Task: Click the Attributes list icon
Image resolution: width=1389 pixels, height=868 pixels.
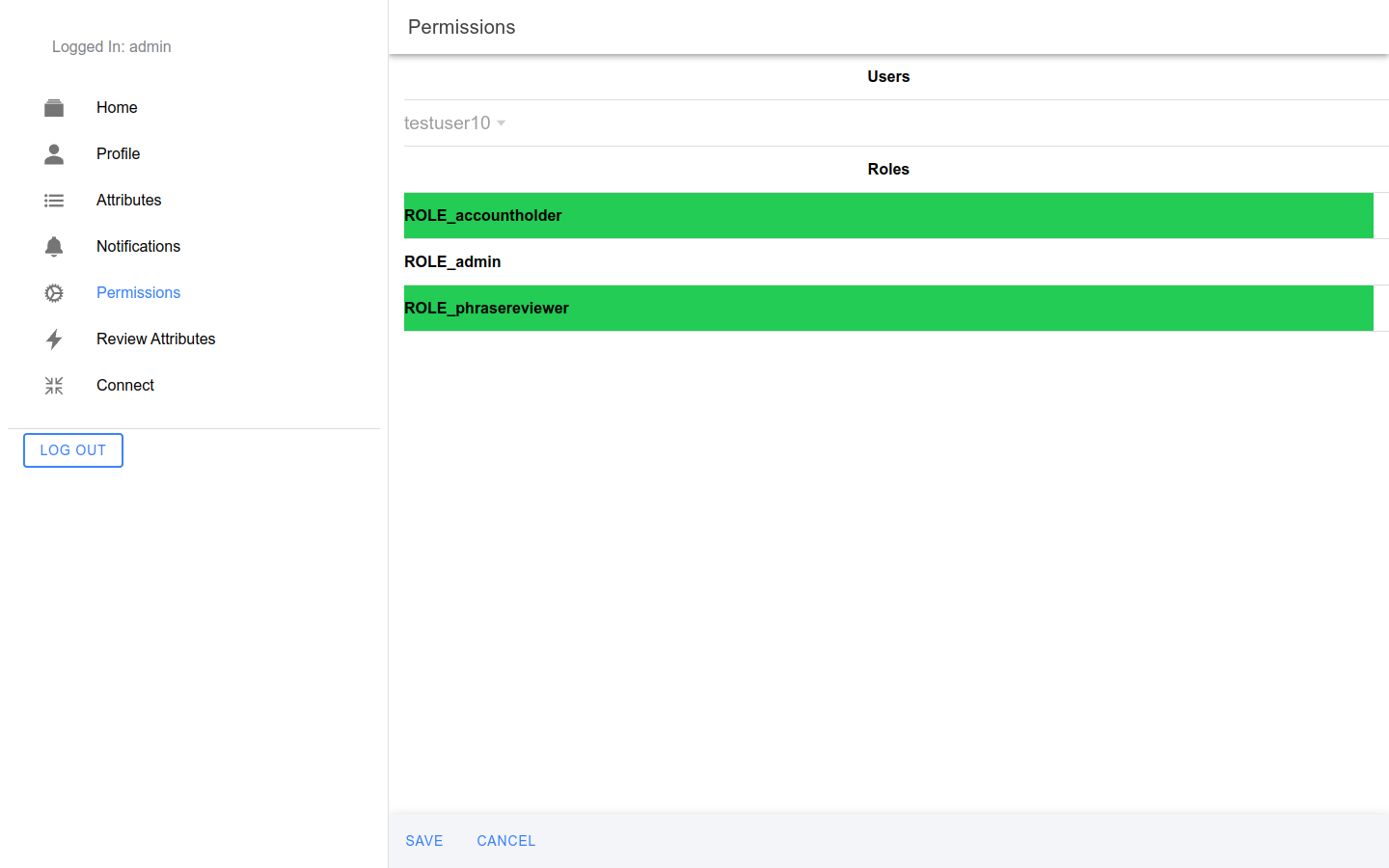Action: tap(54, 201)
